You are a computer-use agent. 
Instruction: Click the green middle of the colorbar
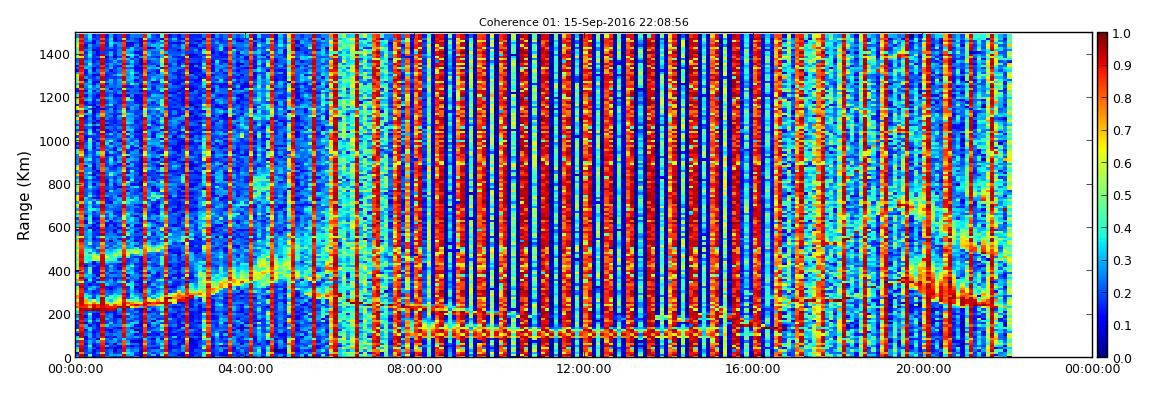tap(1102, 195)
